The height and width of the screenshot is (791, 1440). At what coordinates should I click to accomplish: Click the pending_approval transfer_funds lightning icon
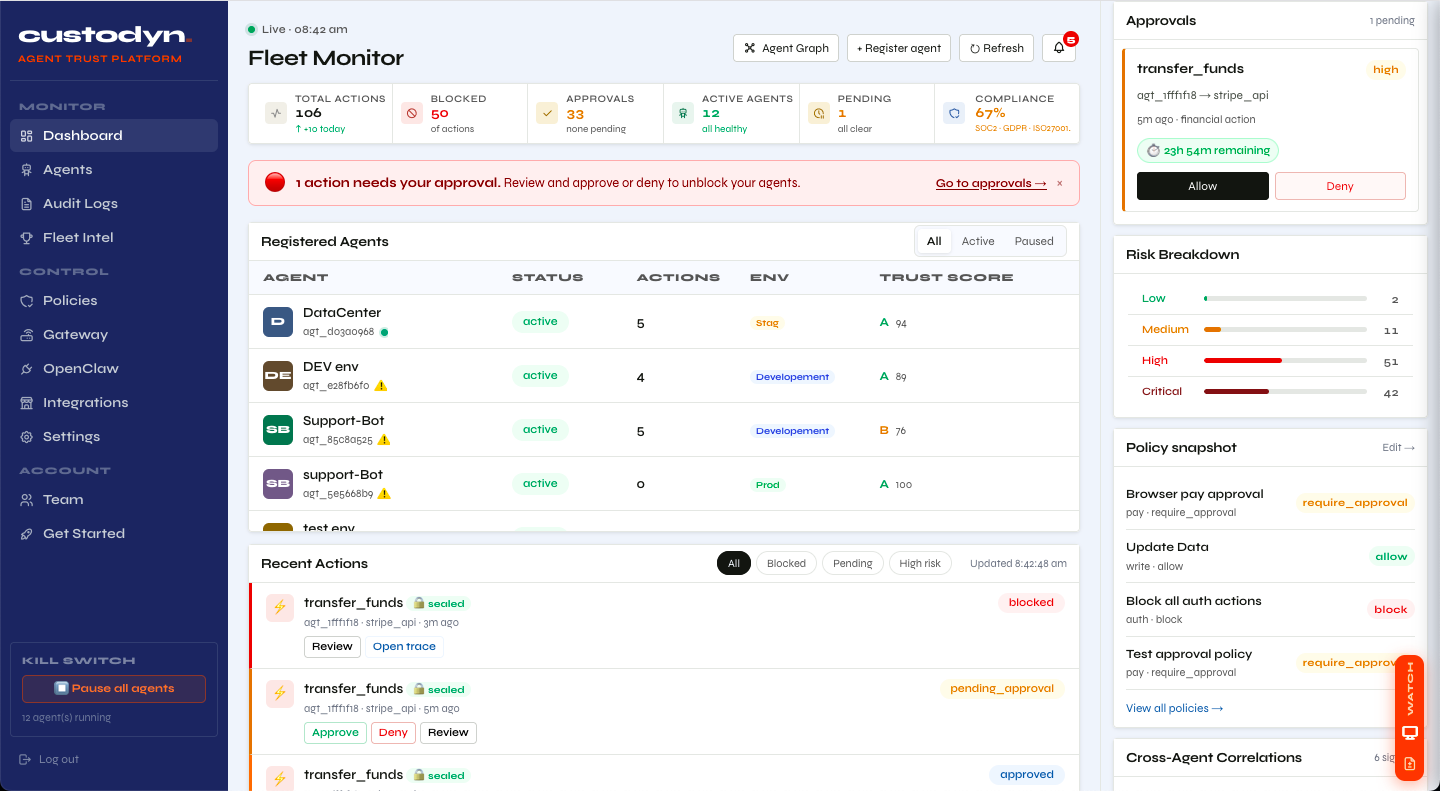click(280, 693)
